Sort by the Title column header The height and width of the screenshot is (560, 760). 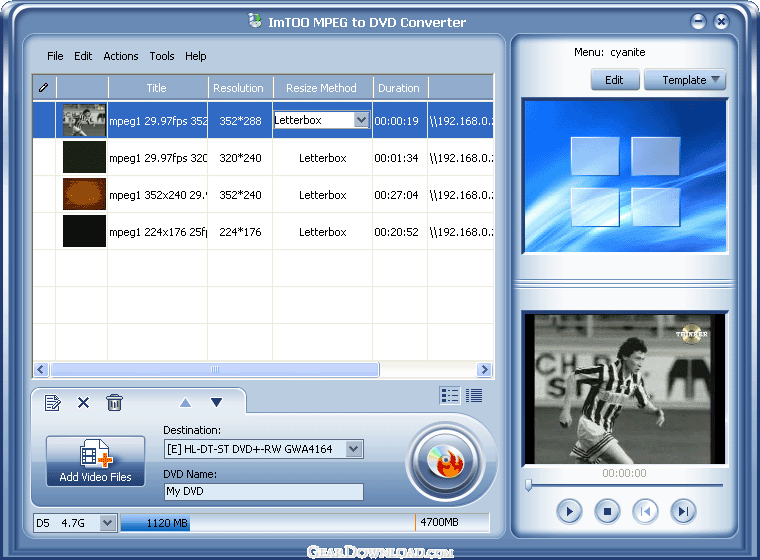(157, 88)
